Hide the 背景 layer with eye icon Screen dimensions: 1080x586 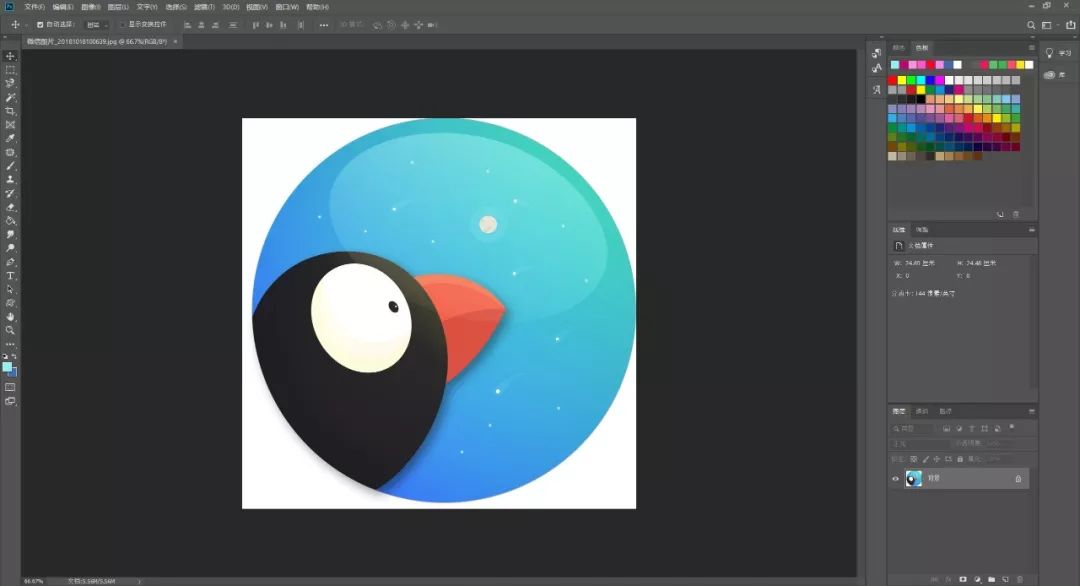pos(895,479)
